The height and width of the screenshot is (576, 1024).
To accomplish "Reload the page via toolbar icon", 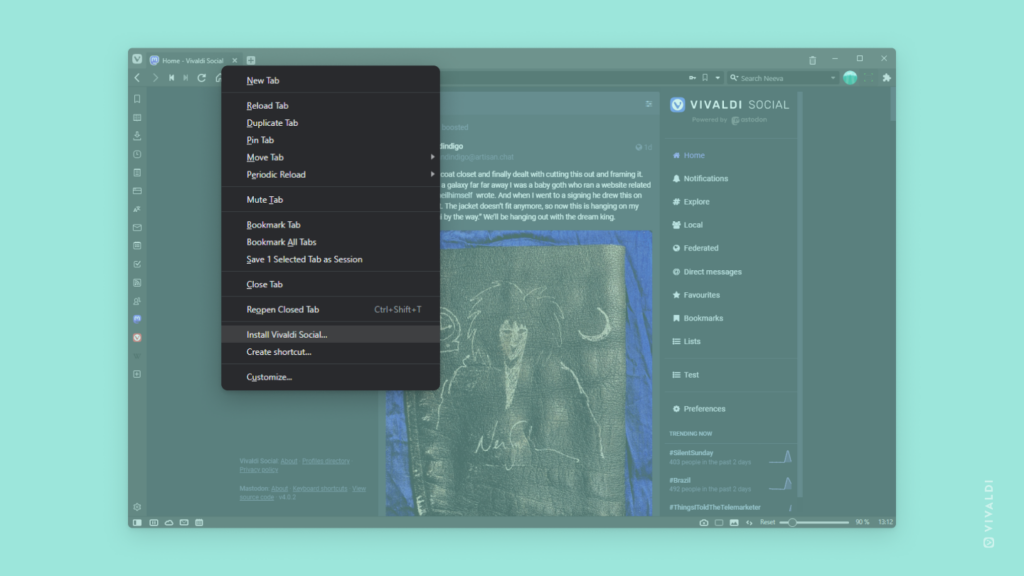I will pos(202,78).
